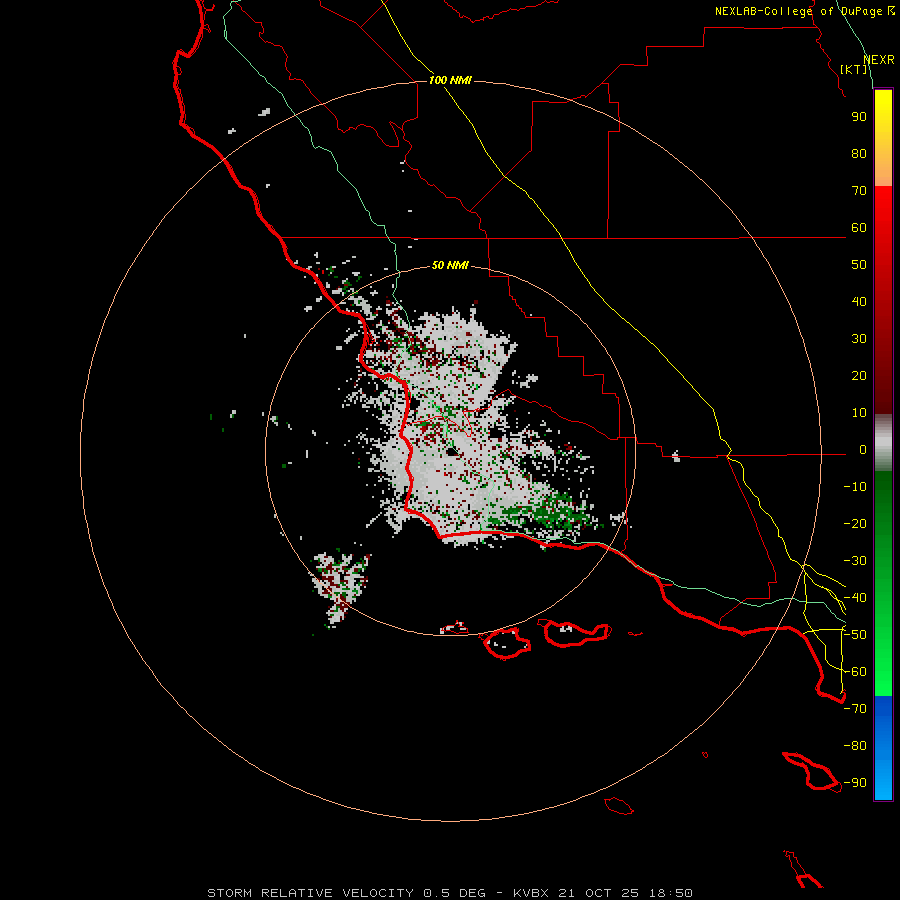The height and width of the screenshot is (900, 900).
Task: Click the "0.5 DEG" elevation text in caption
Action: 454,893
